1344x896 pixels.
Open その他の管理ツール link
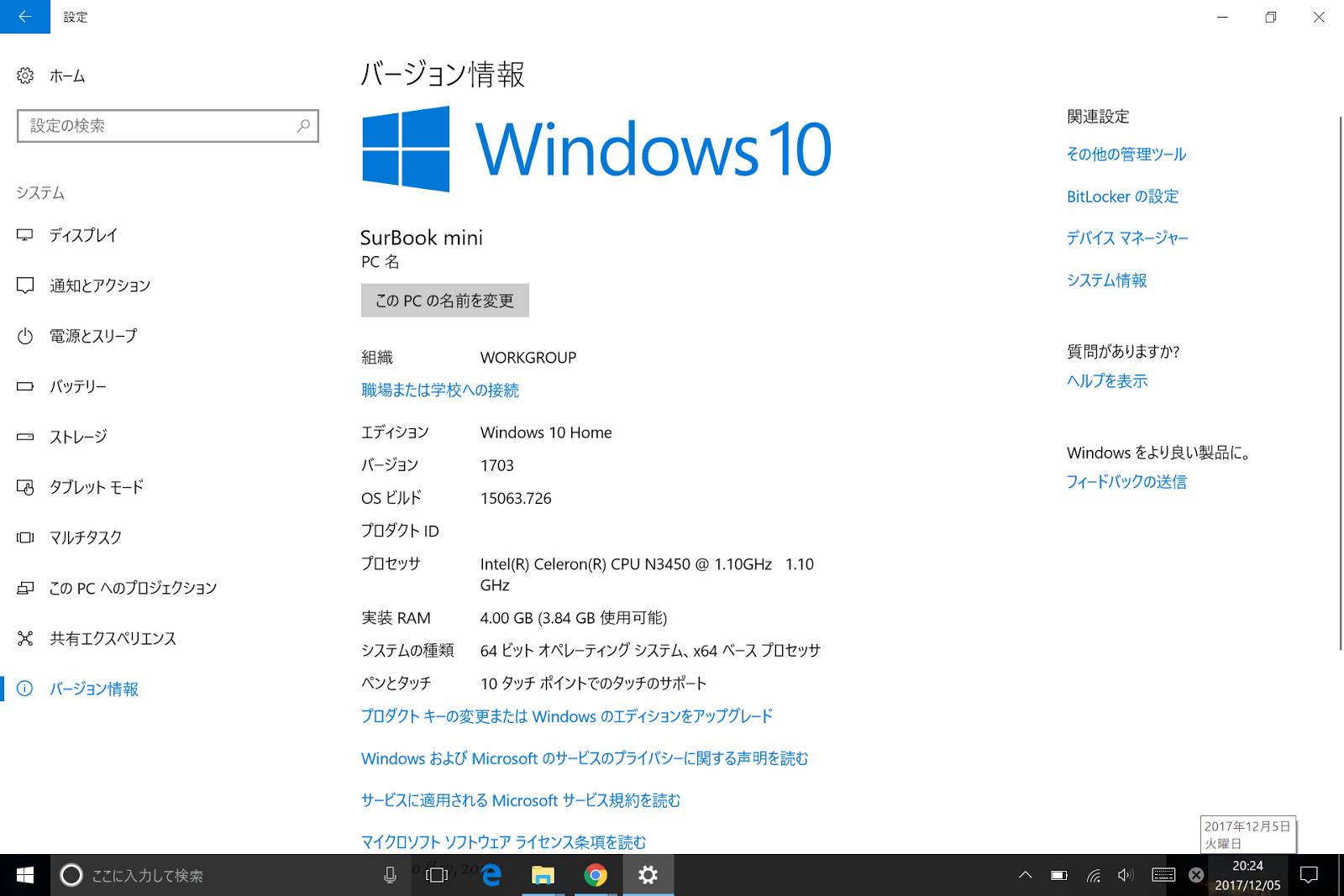(x=1126, y=155)
